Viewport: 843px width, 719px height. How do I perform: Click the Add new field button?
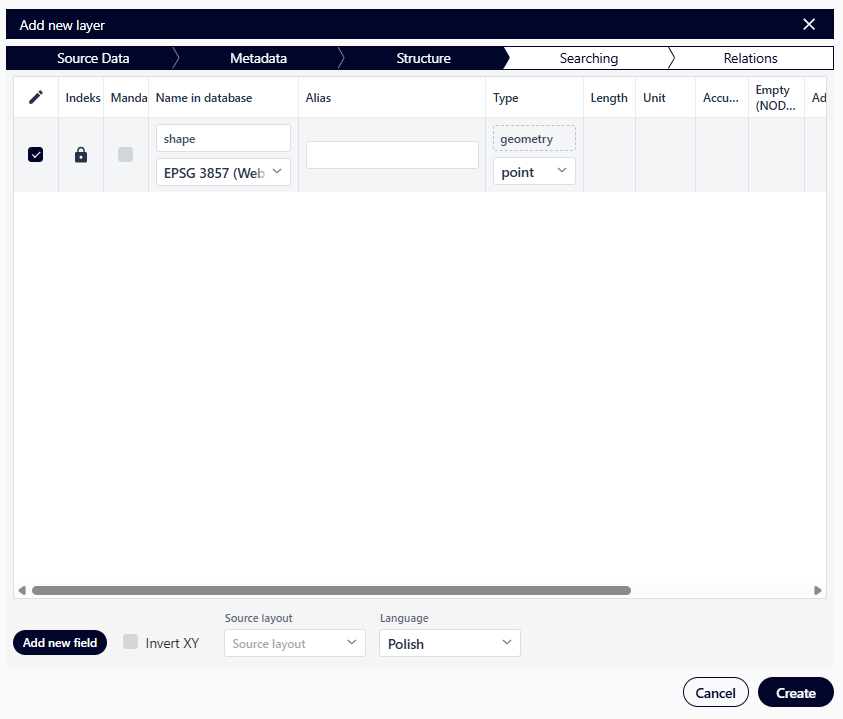[x=59, y=643]
